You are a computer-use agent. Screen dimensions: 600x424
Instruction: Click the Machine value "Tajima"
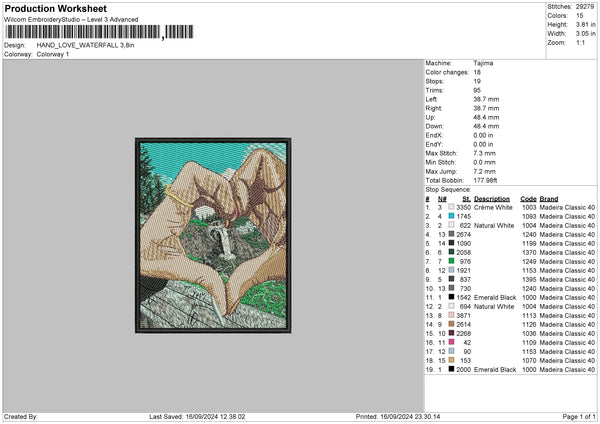pyautogui.click(x=483, y=63)
